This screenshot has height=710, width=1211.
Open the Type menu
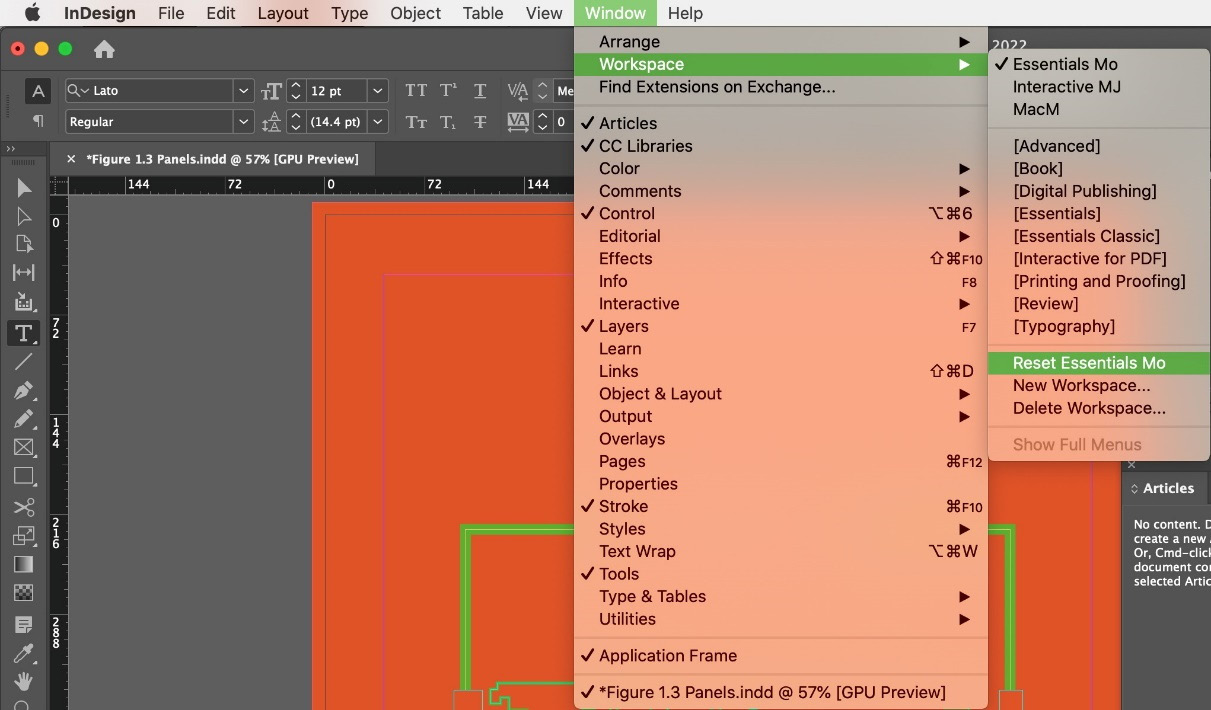point(349,13)
